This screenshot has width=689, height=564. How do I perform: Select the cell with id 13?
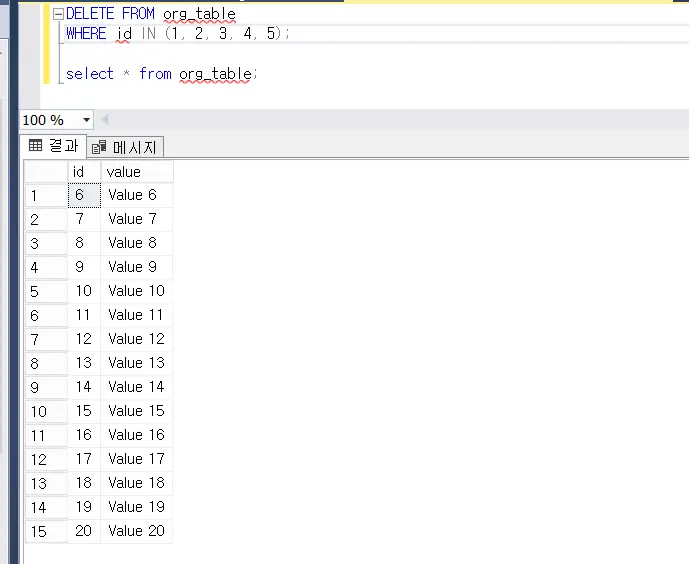pos(84,363)
